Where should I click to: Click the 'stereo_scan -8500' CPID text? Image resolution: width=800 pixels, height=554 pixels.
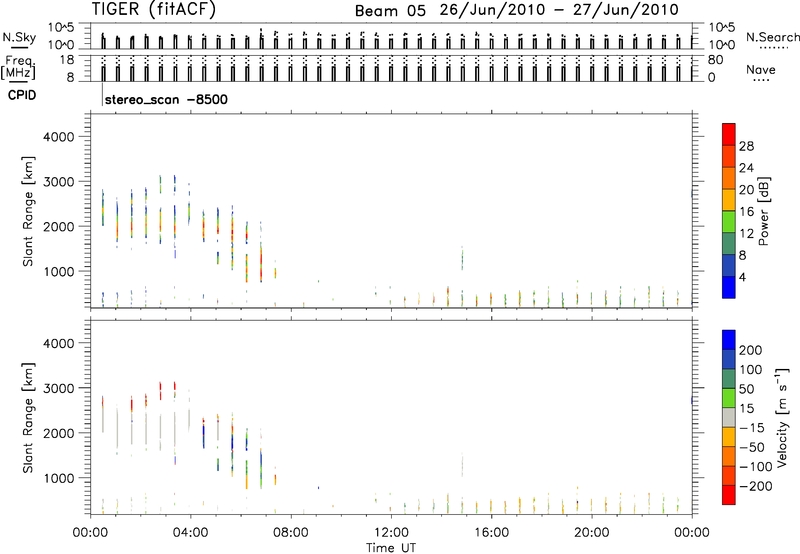[166, 99]
